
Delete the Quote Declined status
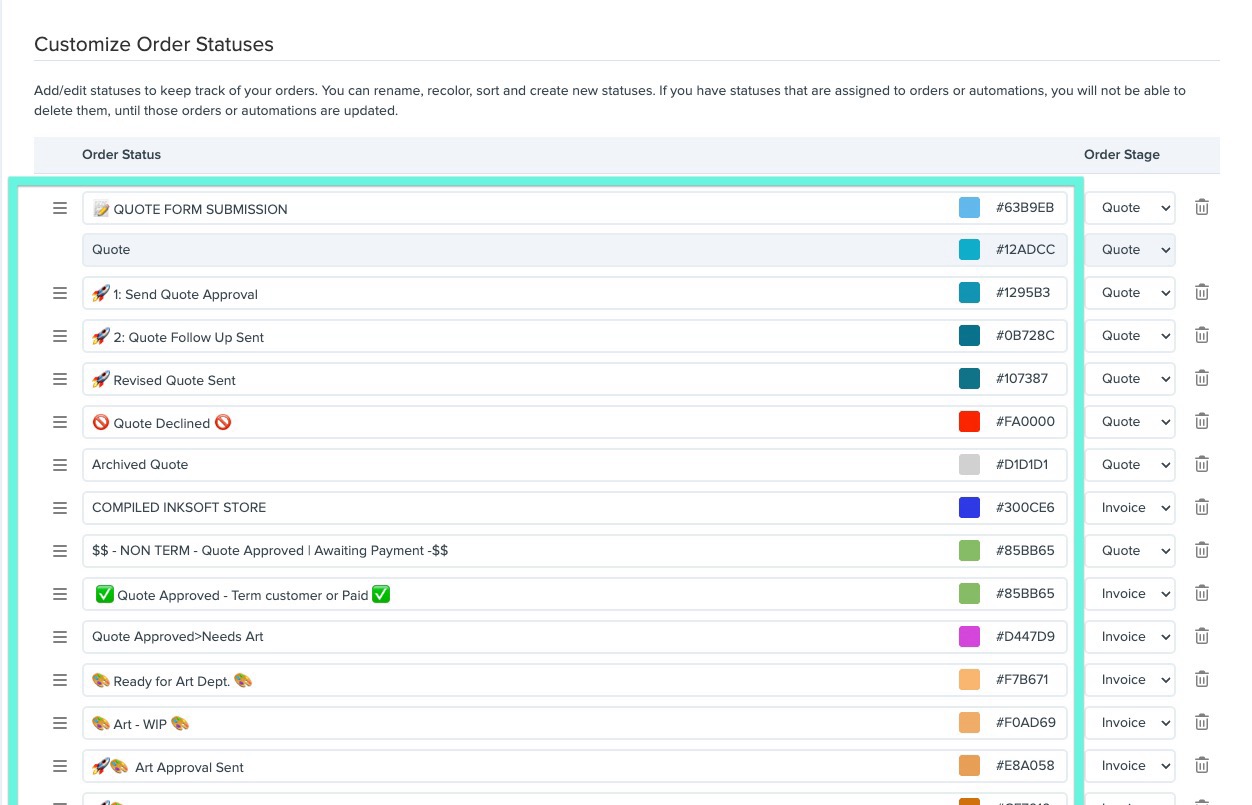(x=1202, y=421)
